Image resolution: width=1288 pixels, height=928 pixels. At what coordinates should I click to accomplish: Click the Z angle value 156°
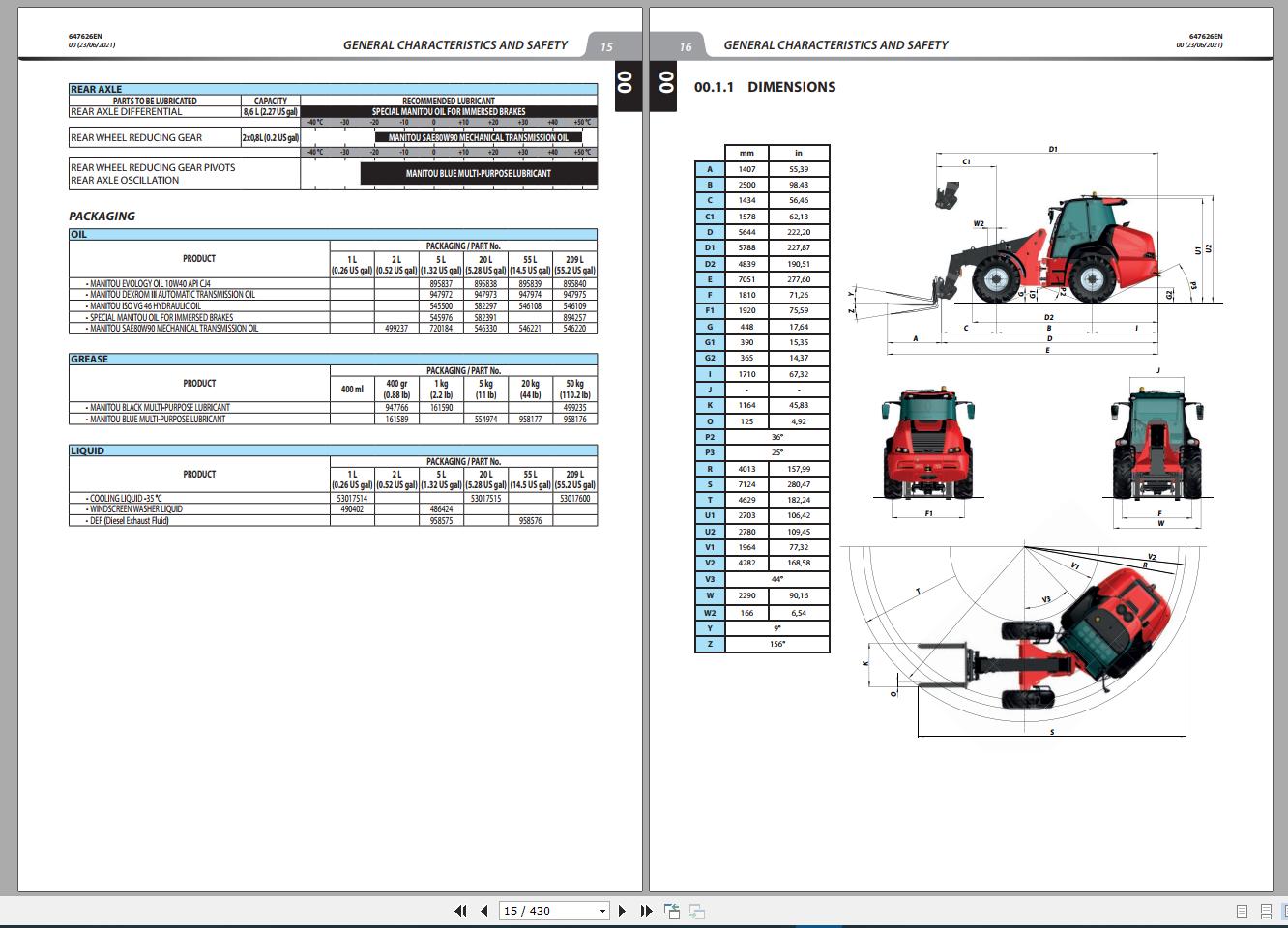pyautogui.click(x=777, y=644)
